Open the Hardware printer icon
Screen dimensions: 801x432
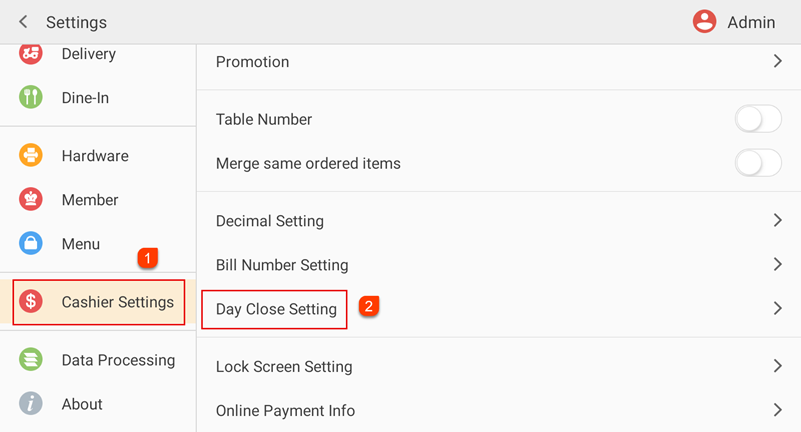31,156
